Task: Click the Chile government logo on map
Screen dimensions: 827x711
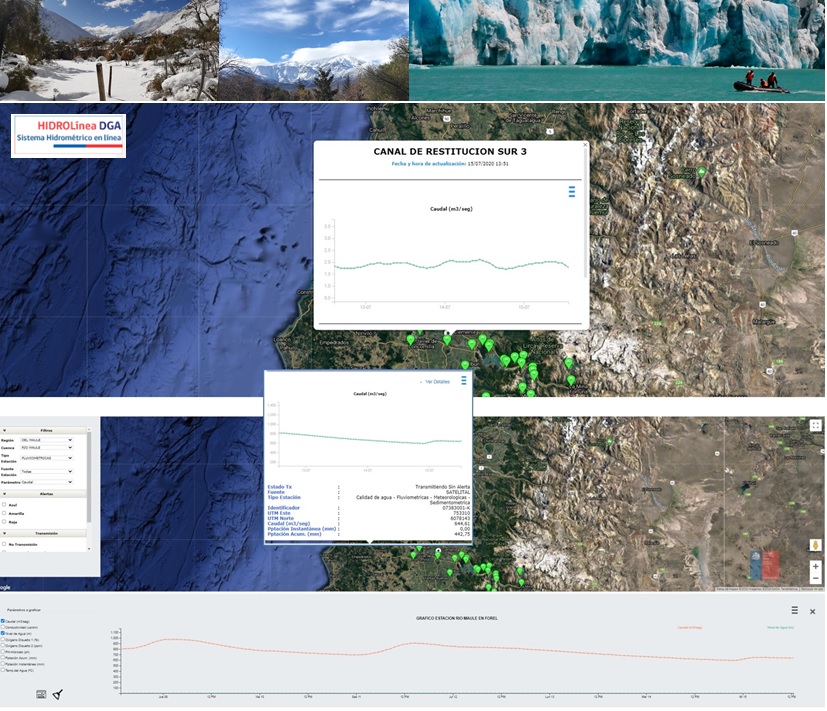Action: pos(764,565)
